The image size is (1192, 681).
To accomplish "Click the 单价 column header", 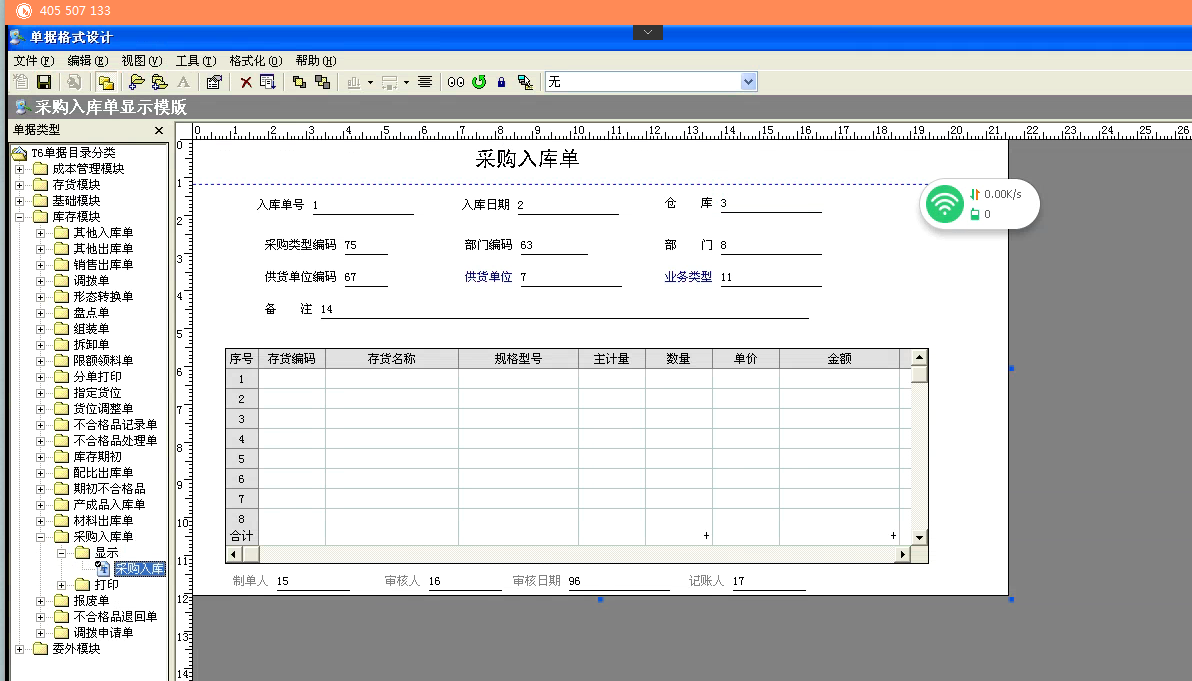I will (x=746, y=359).
